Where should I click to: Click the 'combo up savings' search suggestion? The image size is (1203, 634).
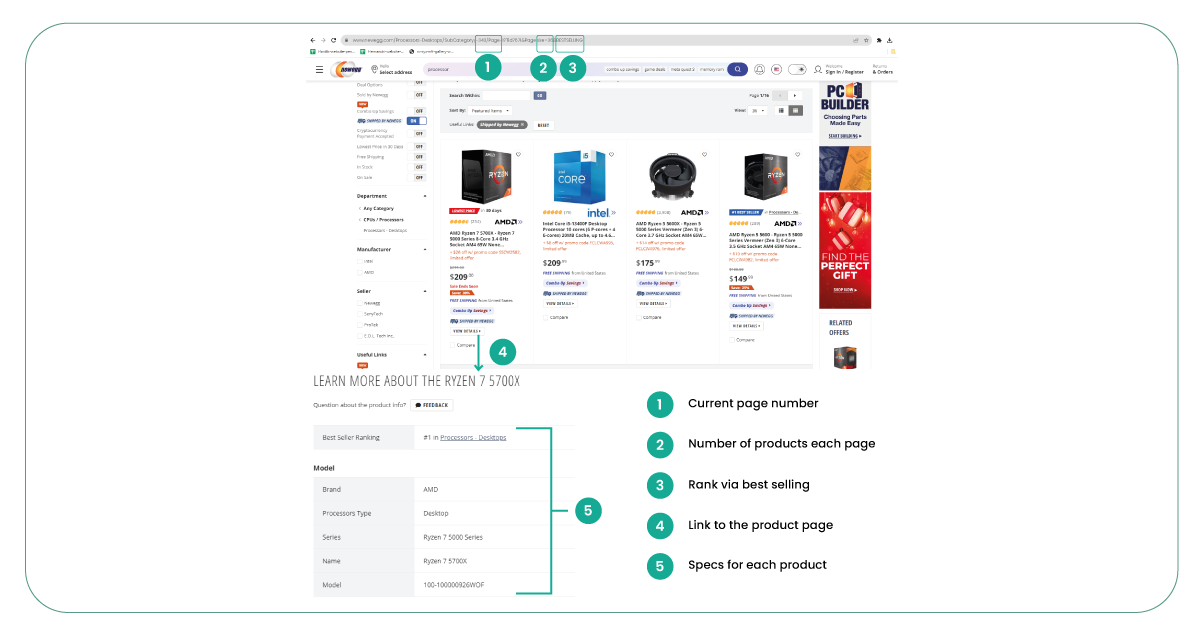click(x=623, y=70)
